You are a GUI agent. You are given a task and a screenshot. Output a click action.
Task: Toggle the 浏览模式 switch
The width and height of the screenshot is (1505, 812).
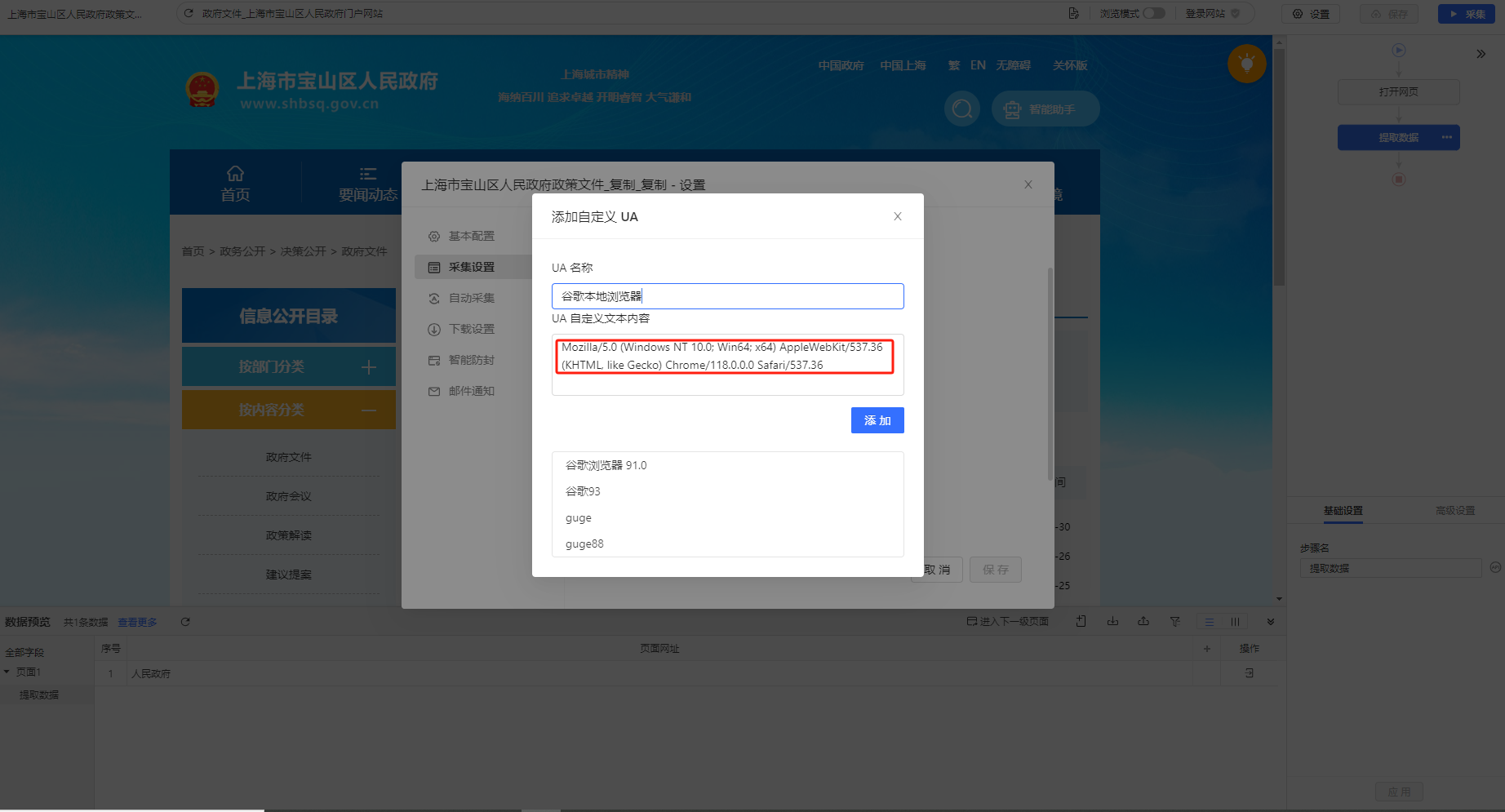pyautogui.click(x=1154, y=13)
